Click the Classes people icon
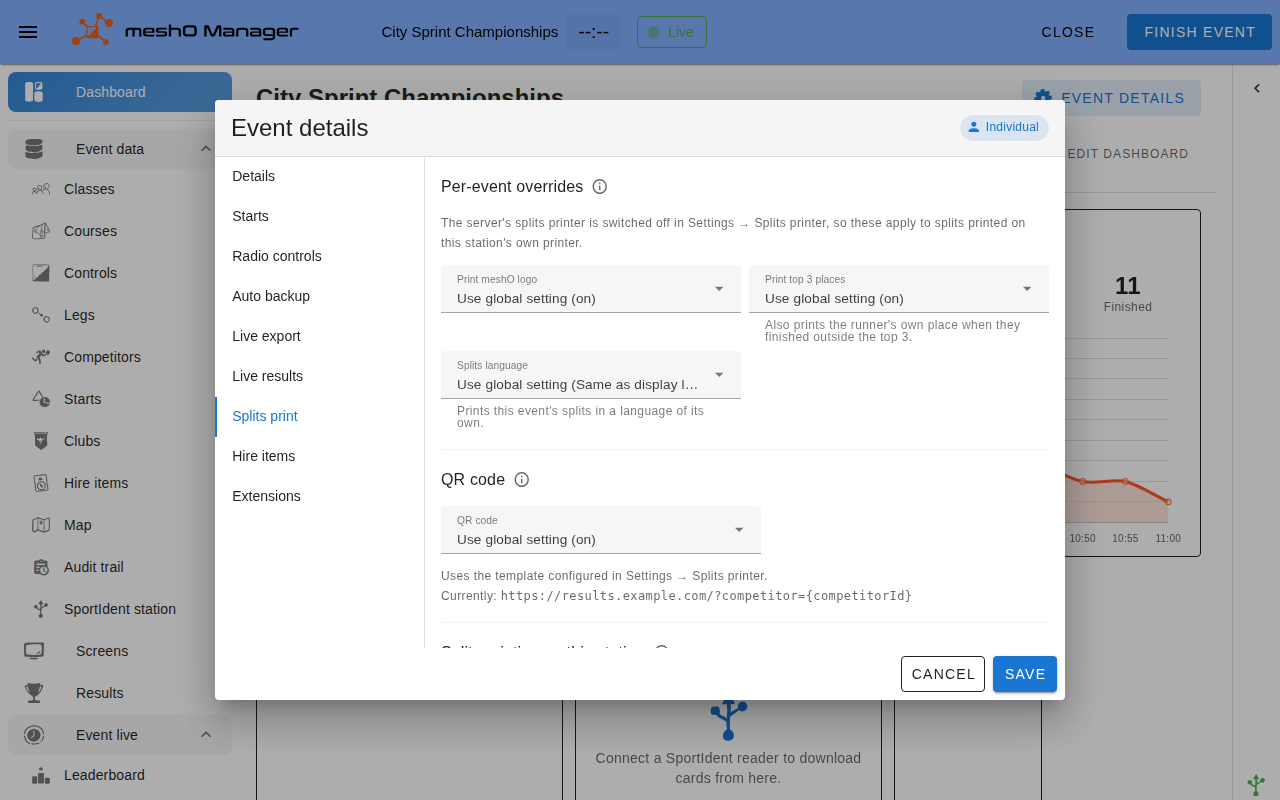Image resolution: width=1280 pixels, height=800 pixels. pyautogui.click(x=41, y=189)
